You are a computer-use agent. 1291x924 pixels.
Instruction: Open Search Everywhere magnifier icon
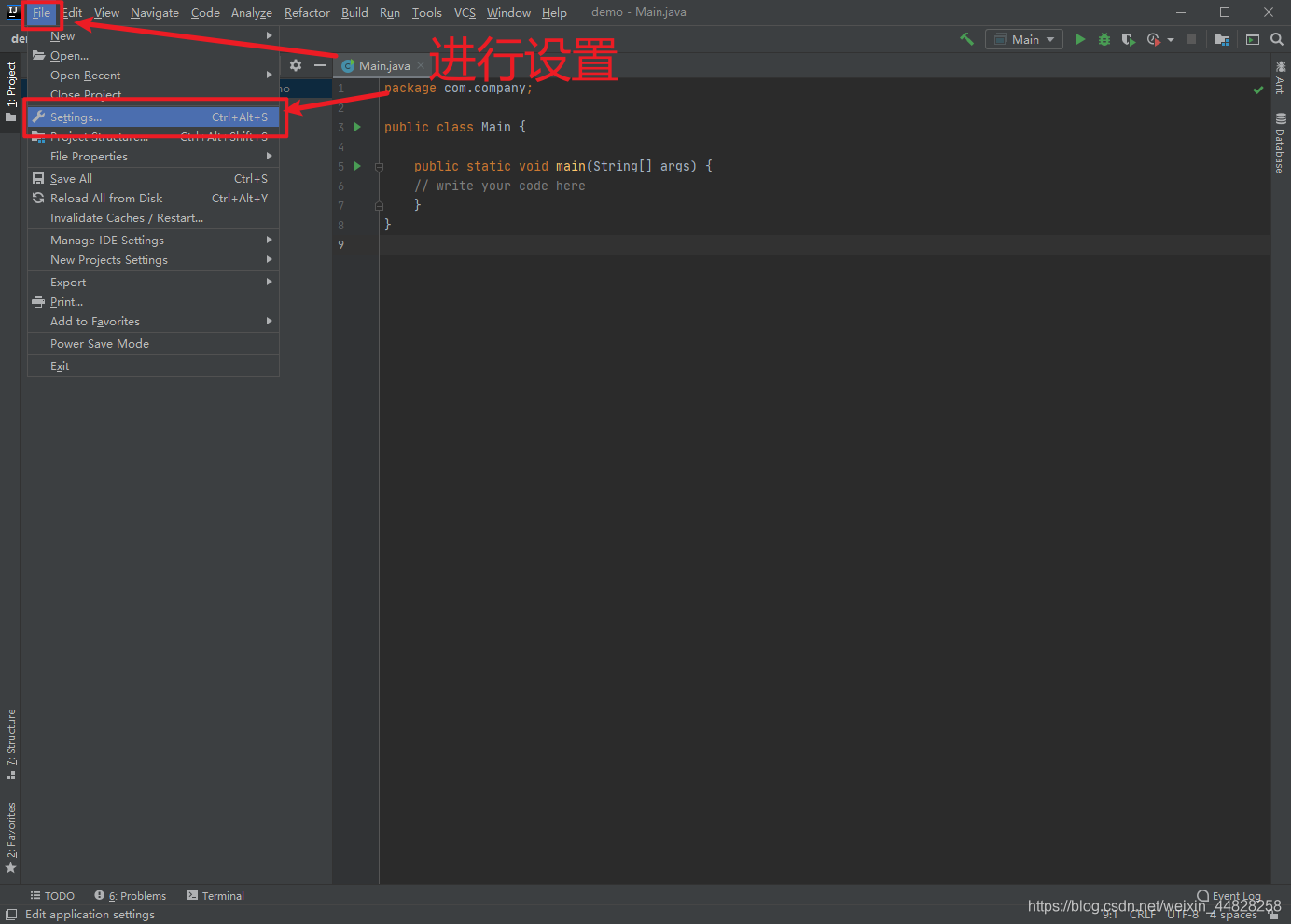tap(1277, 39)
